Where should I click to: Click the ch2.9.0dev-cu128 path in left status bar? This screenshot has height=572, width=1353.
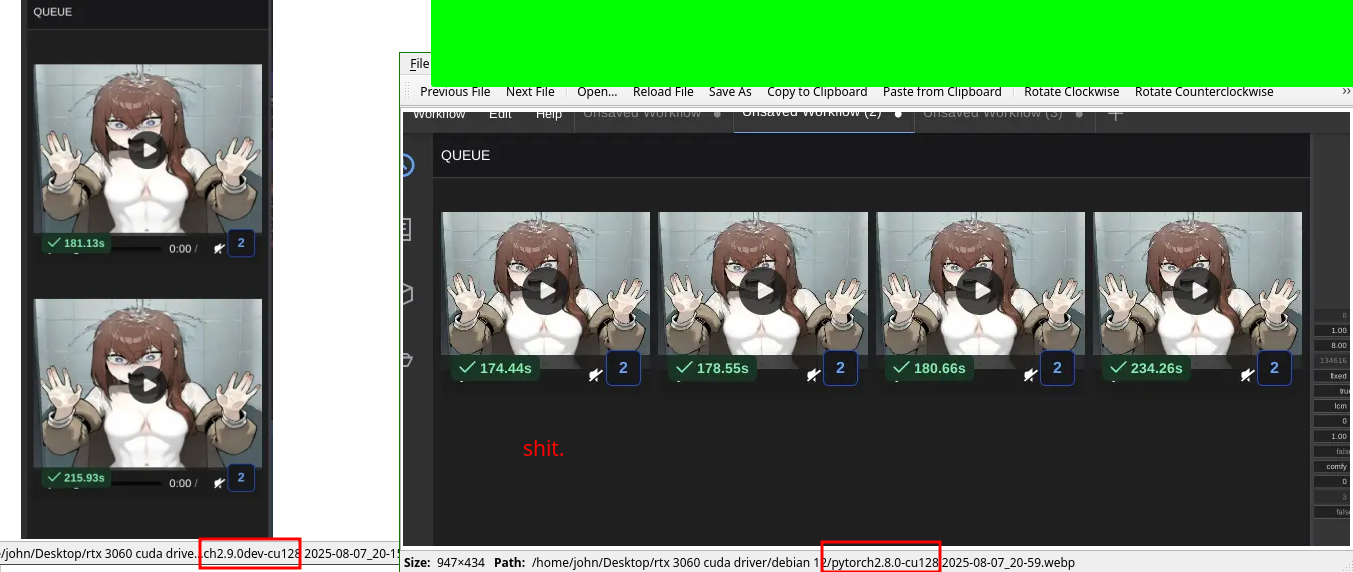251,552
